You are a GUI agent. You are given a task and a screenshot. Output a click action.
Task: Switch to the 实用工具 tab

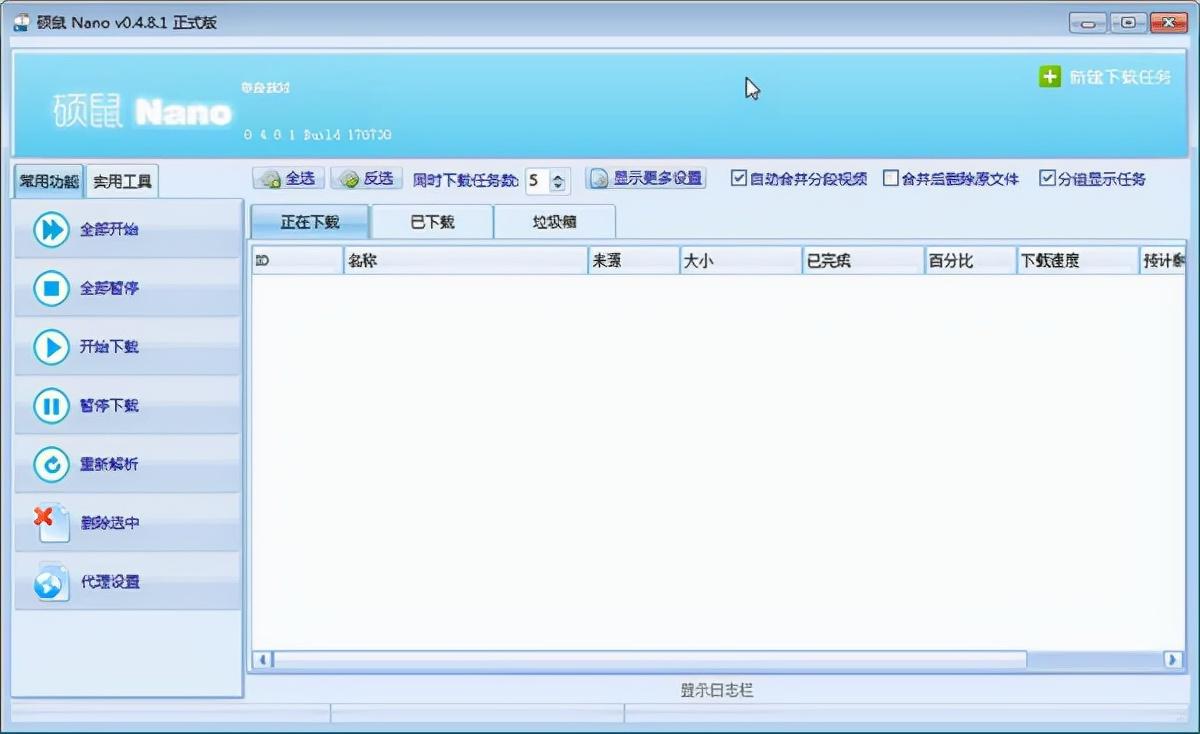click(122, 181)
